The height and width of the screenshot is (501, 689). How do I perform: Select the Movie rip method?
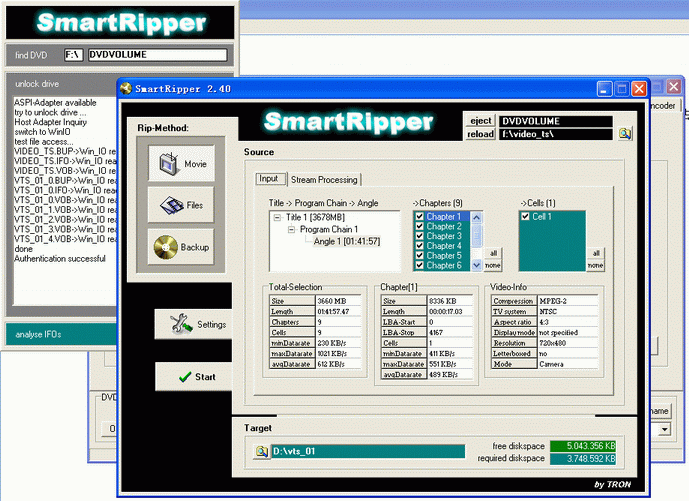coord(181,163)
